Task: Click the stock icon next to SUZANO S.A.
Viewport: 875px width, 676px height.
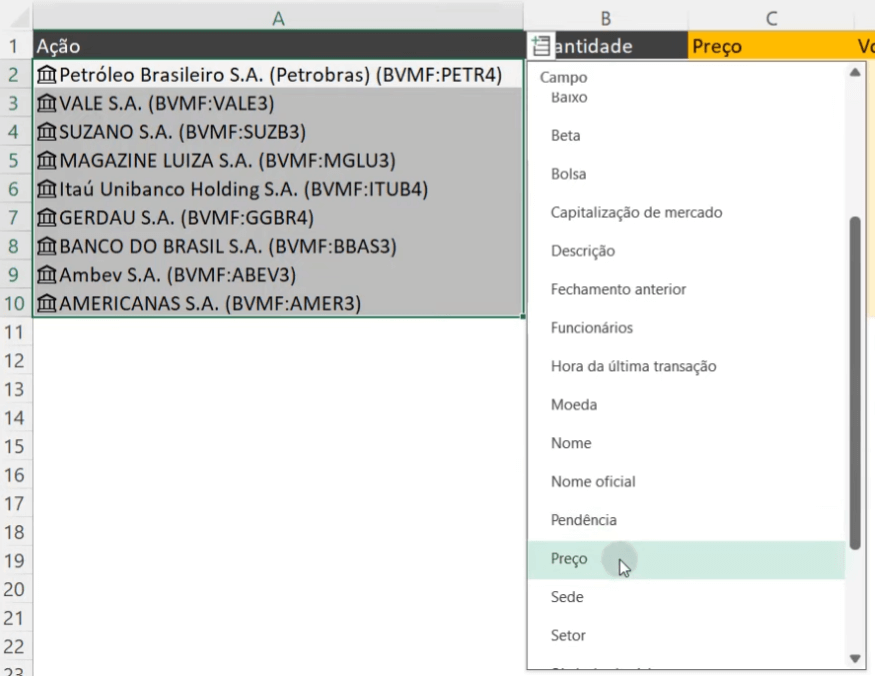Action: click(47, 132)
